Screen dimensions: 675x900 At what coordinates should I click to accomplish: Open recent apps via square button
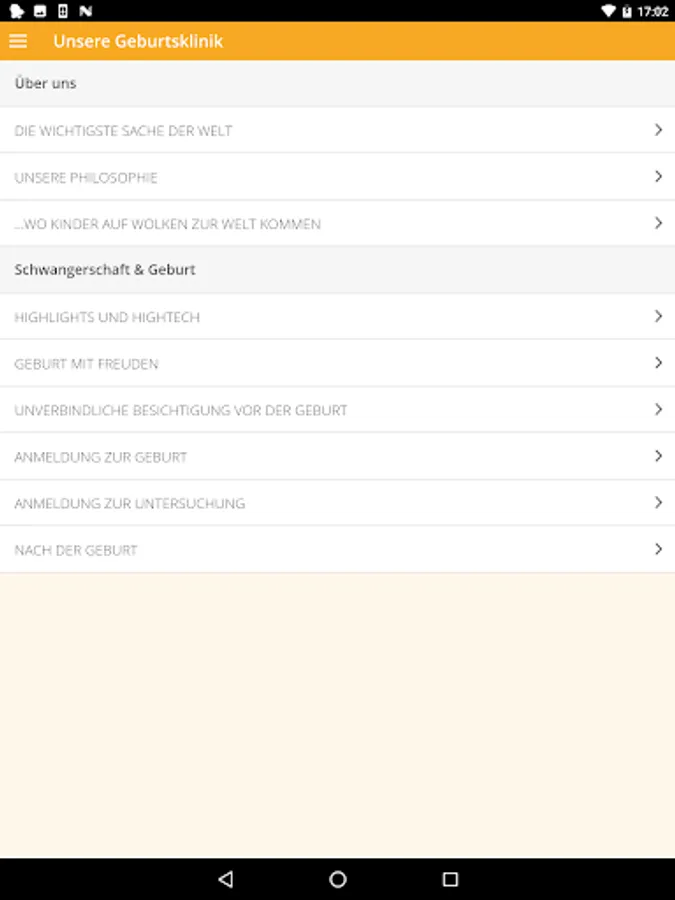coord(450,879)
